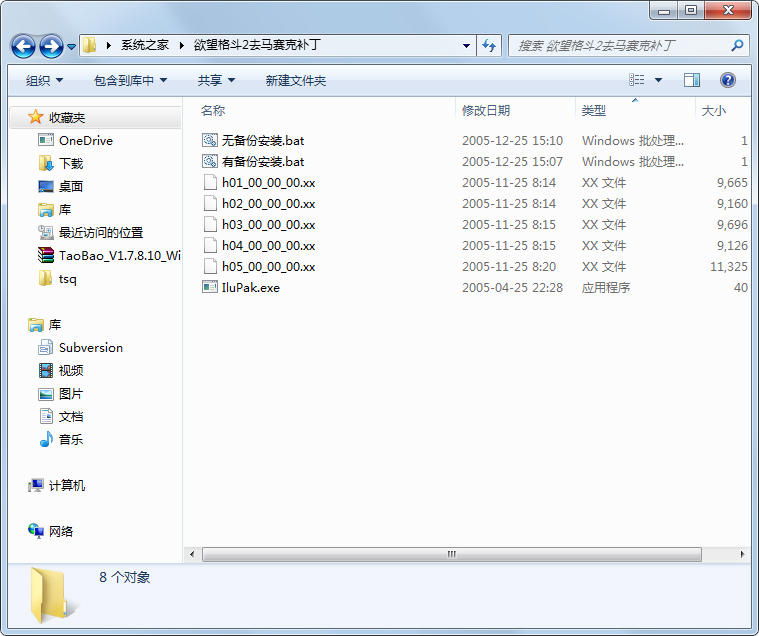The image size is (759, 636).
Task: Click the Forward navigation arrow button
Action: click(x=51, y=46)
